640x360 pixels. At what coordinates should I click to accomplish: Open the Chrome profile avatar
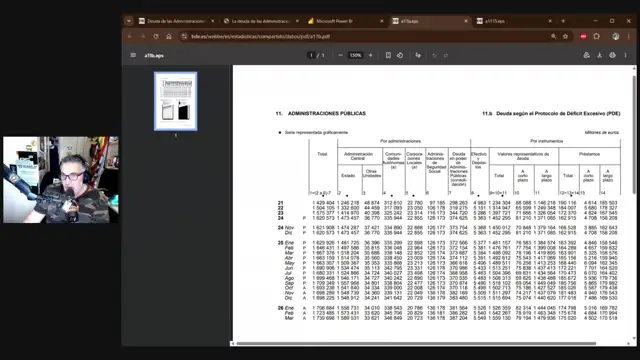tap(616, 36)
